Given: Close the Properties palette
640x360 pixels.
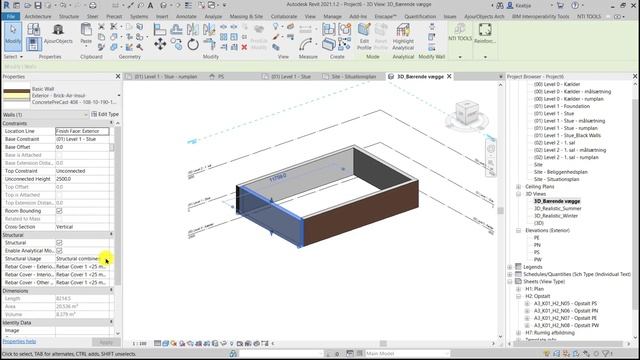Looking at the screenshot, I should (118, 76).
